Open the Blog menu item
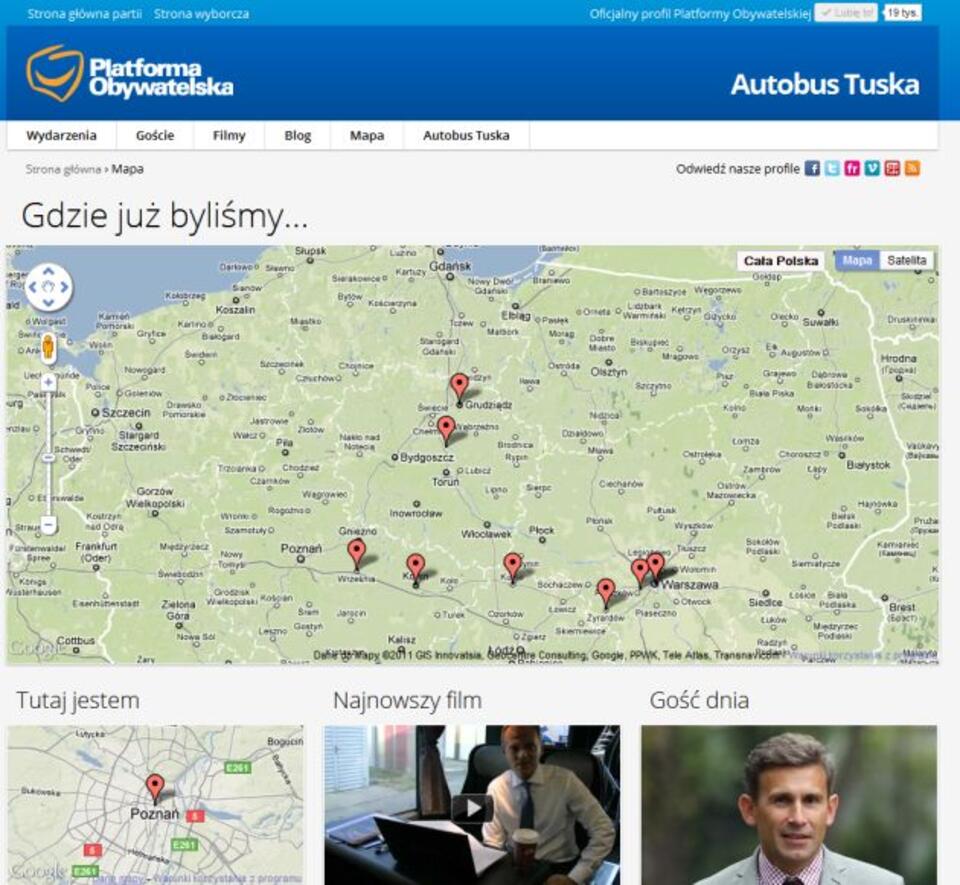 point(298,135)
